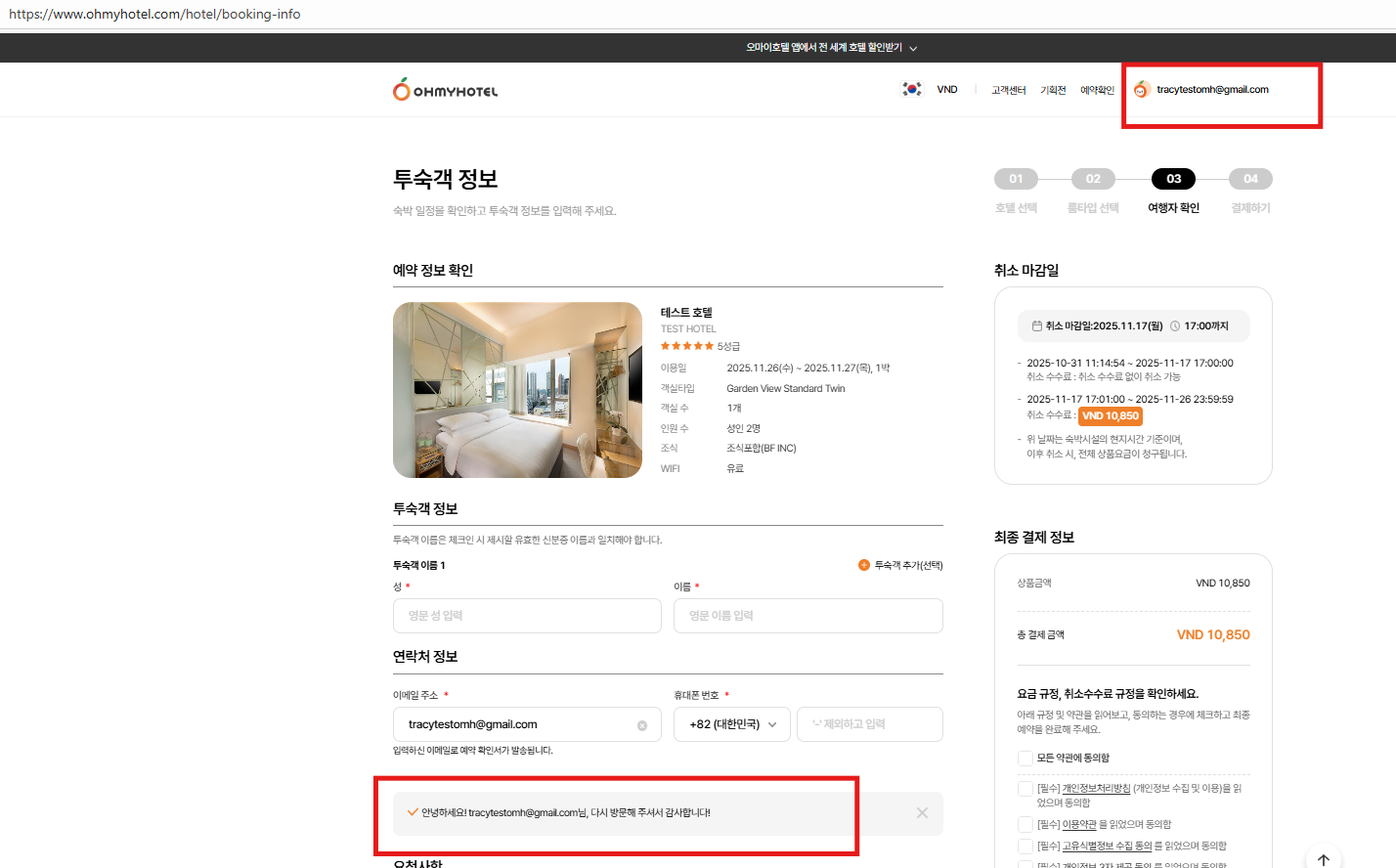Check the 개인정보처리방침 consent checkbox
Screen dimensions: 1396x868
pos(1025,789)
